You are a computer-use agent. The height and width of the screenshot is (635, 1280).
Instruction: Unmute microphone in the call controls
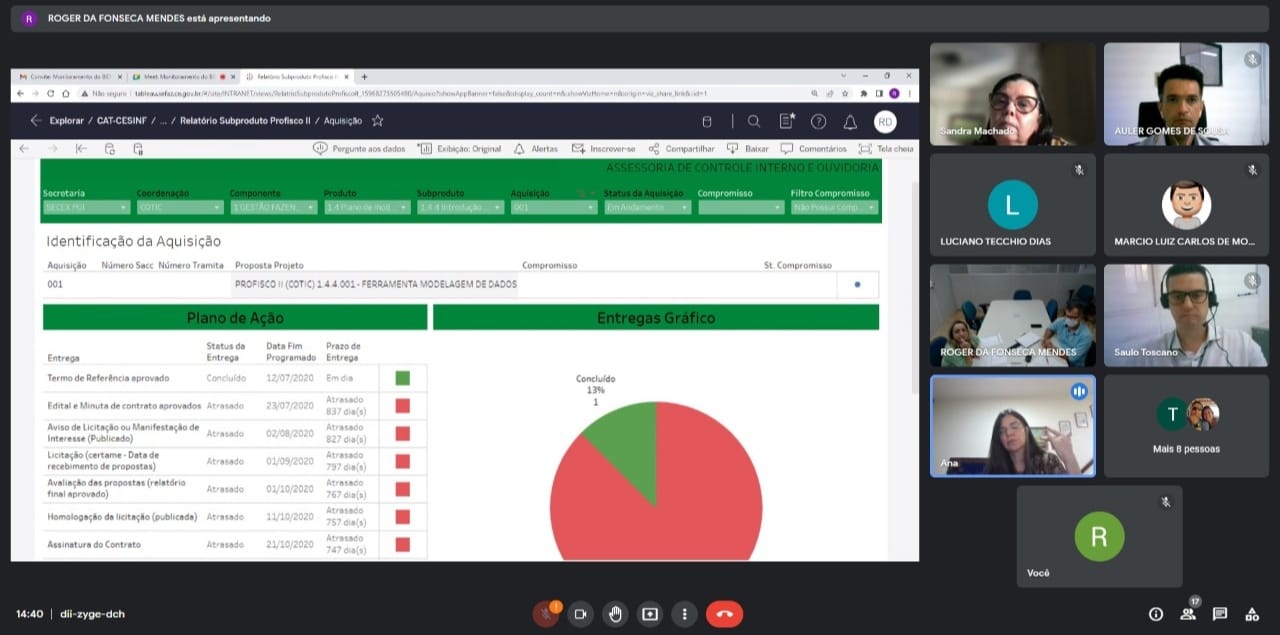click(x=546, y=614)
